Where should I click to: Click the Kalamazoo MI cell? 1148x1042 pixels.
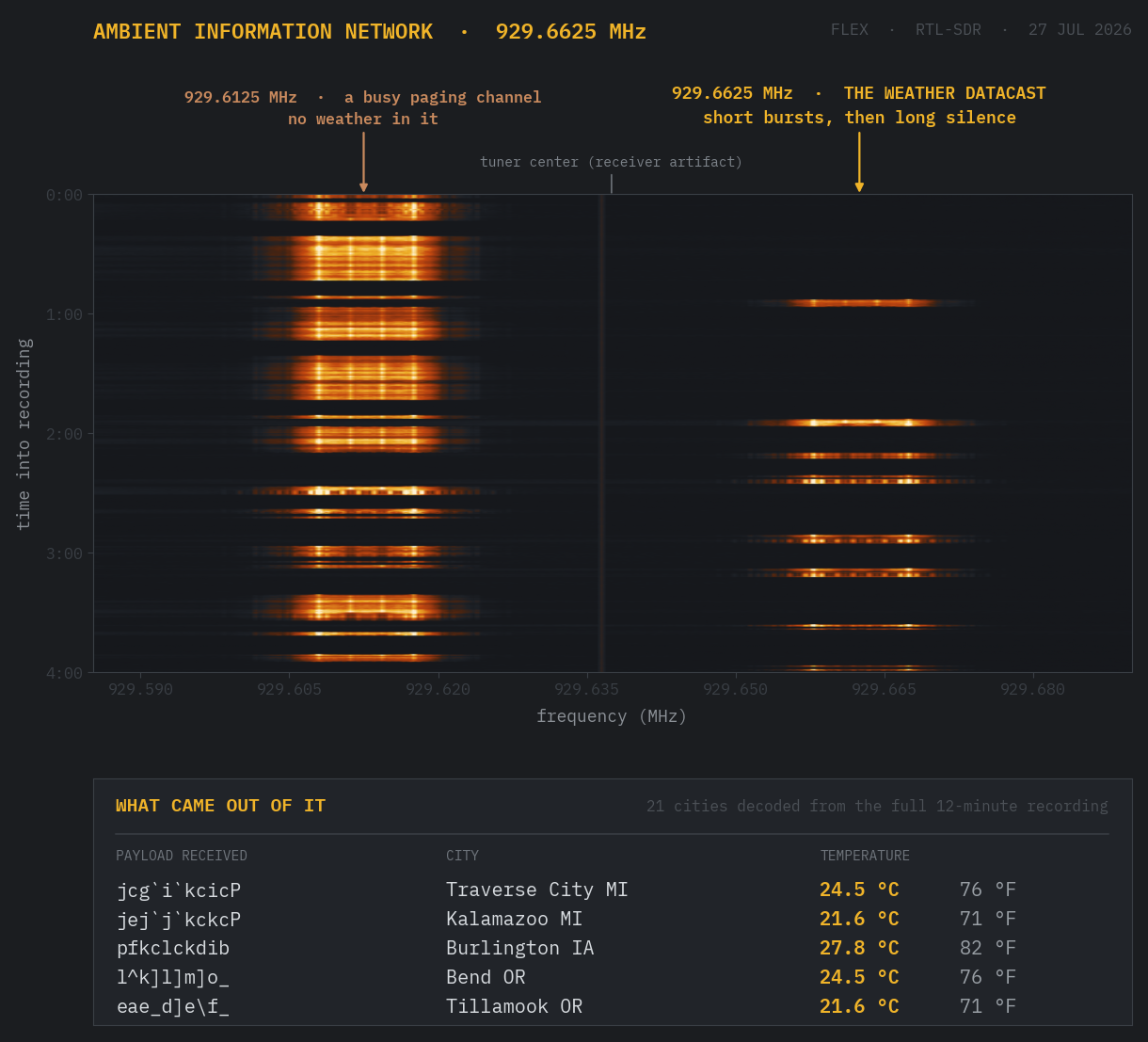click(514, 919)
